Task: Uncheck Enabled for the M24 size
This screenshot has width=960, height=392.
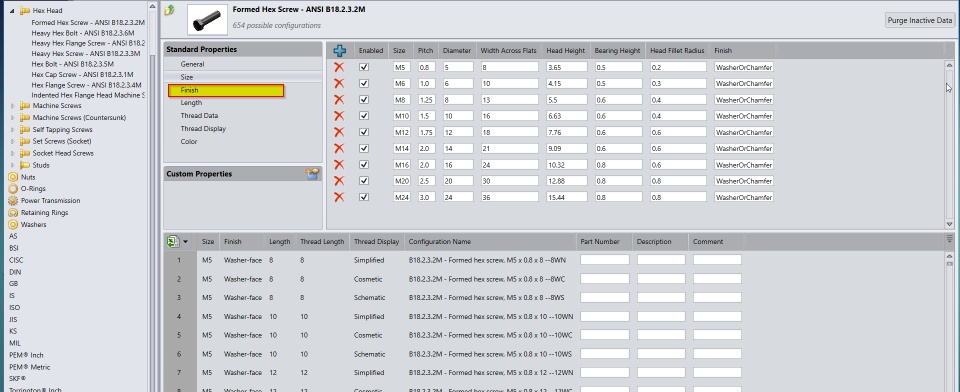Action: tap(364, 197)
